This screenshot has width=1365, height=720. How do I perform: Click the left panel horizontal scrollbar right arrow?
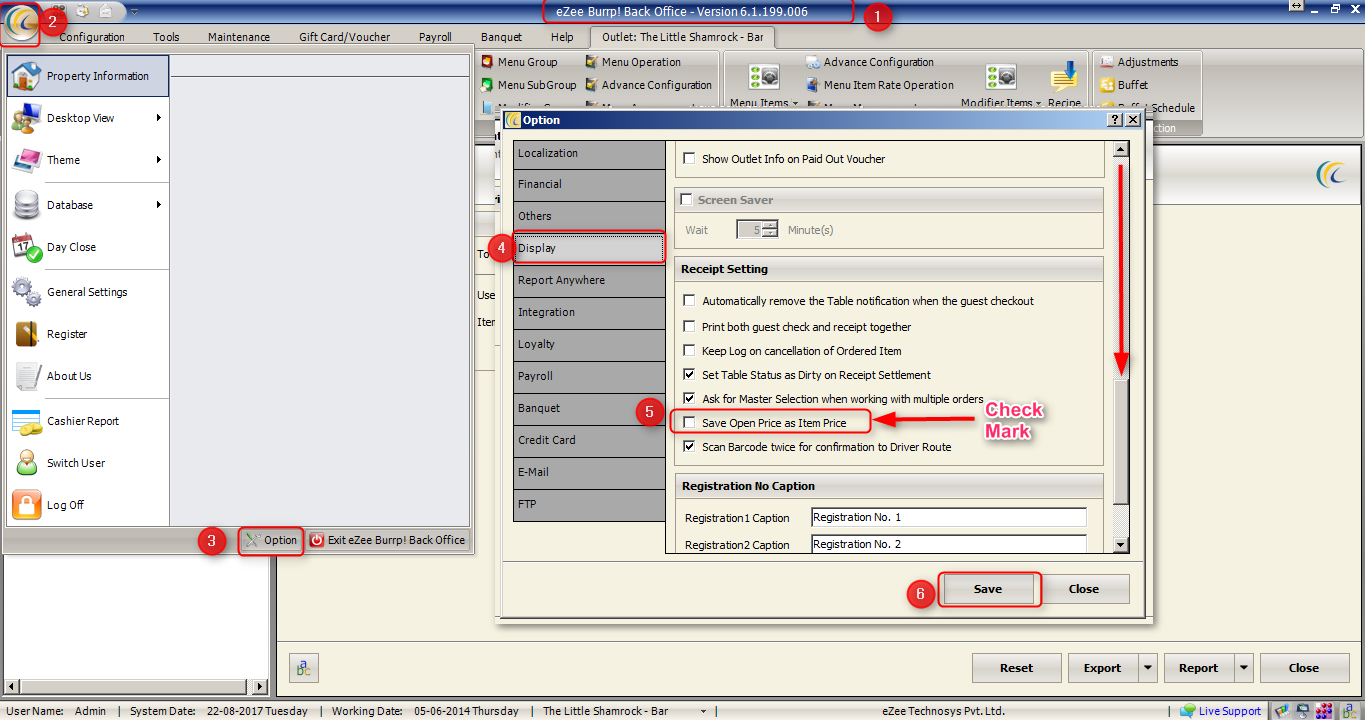261,687
